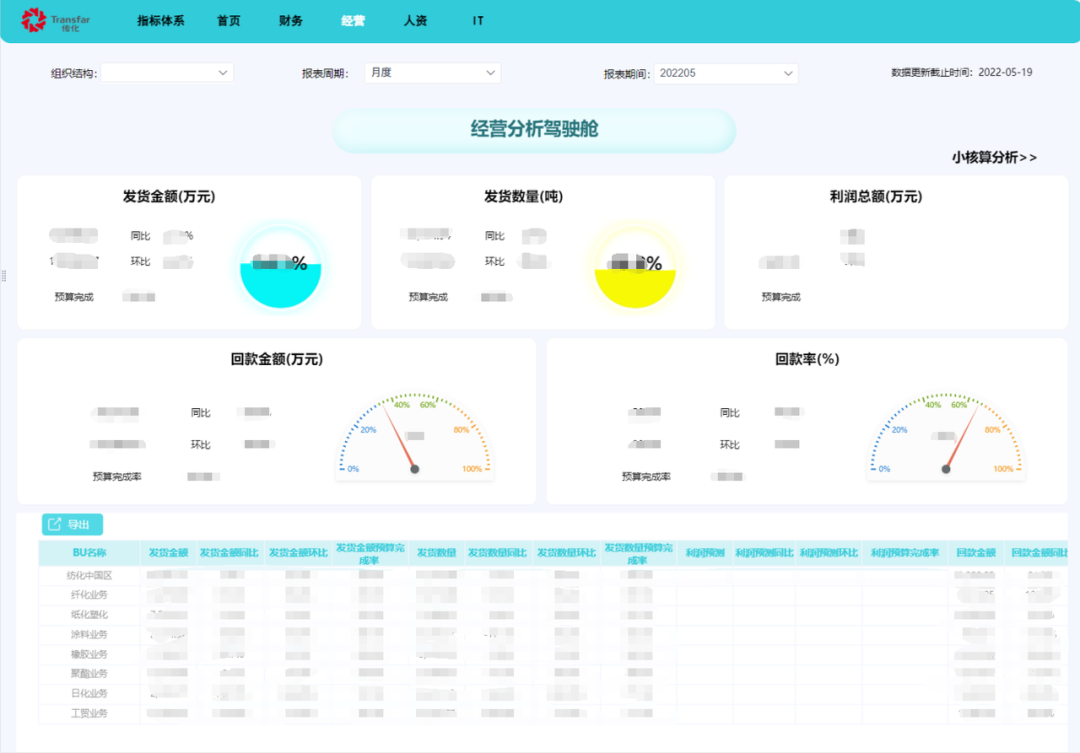Viewport: 1080px width, 753px height.
Task: Click the export icon on the 导出 button
Action: pyautogui.click(x=54, y=524)
